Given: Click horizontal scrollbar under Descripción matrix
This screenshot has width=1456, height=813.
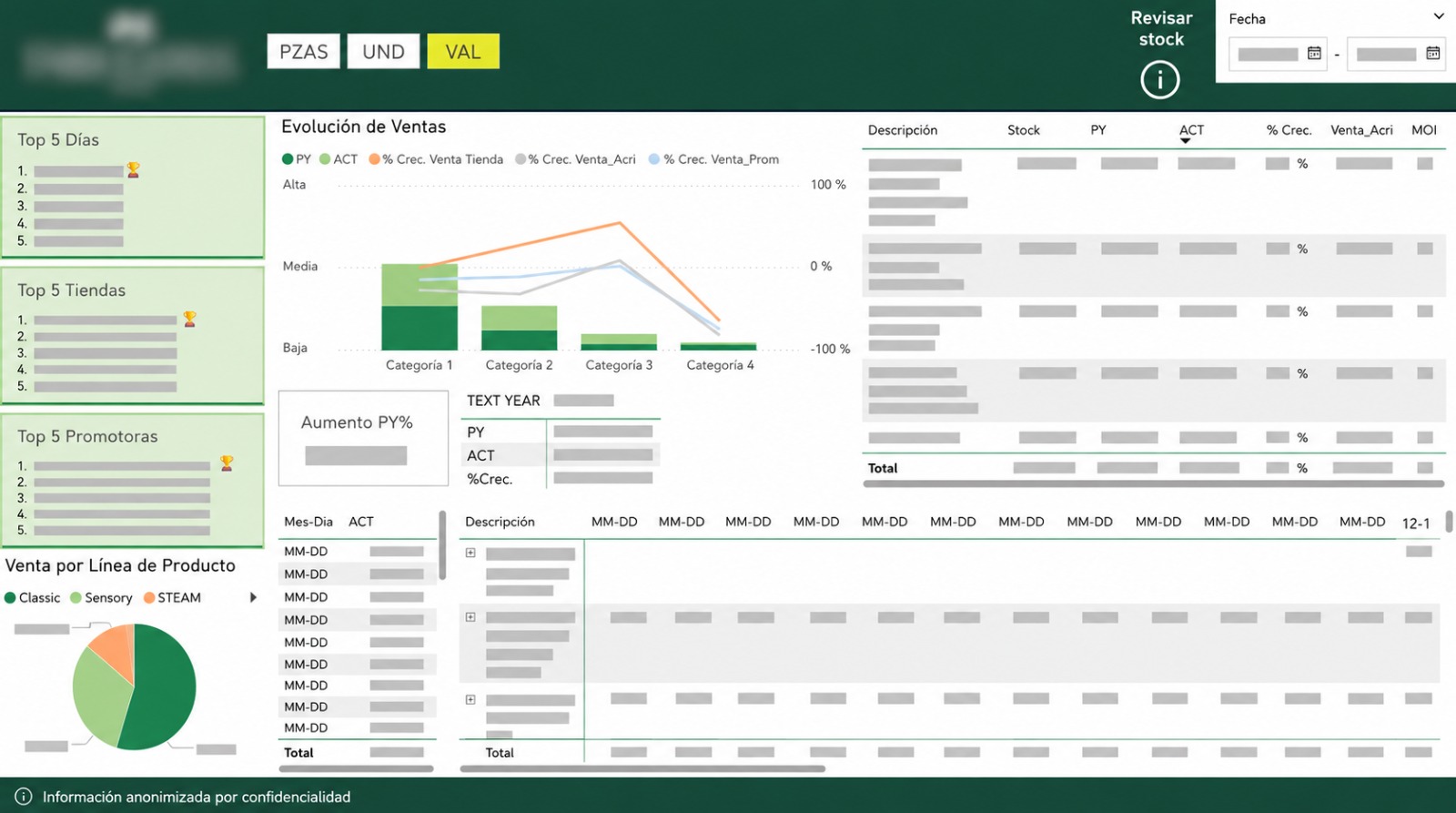Looking at the screenshot, I should tap(642, 769).
